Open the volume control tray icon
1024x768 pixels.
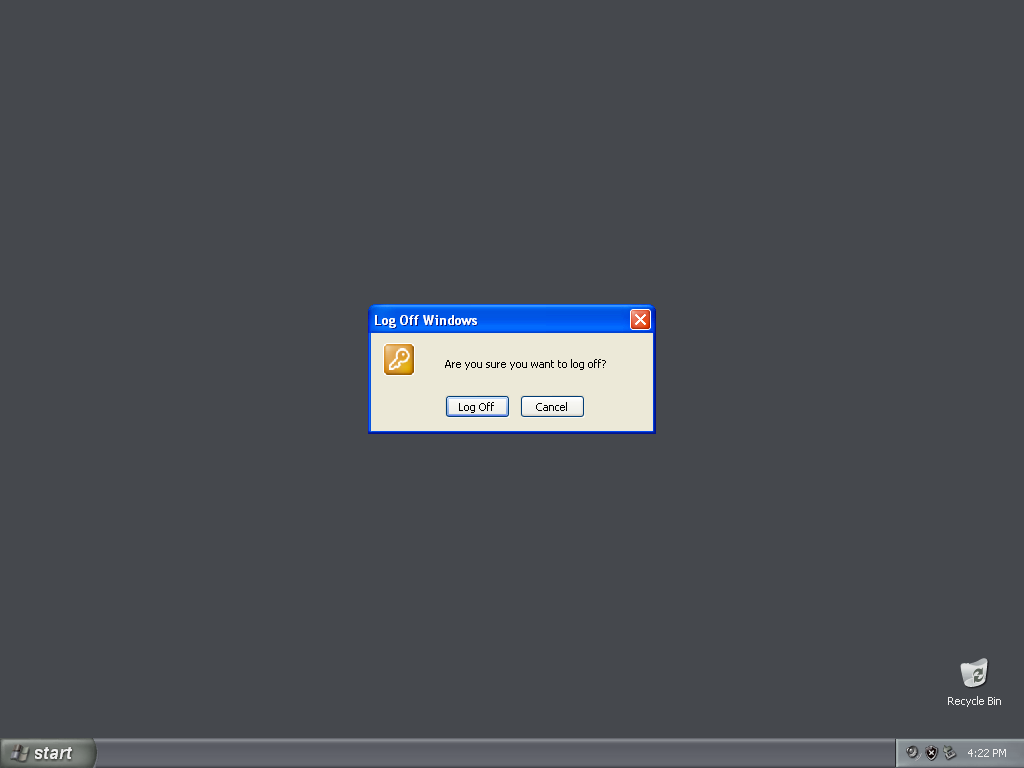point(912,752)
